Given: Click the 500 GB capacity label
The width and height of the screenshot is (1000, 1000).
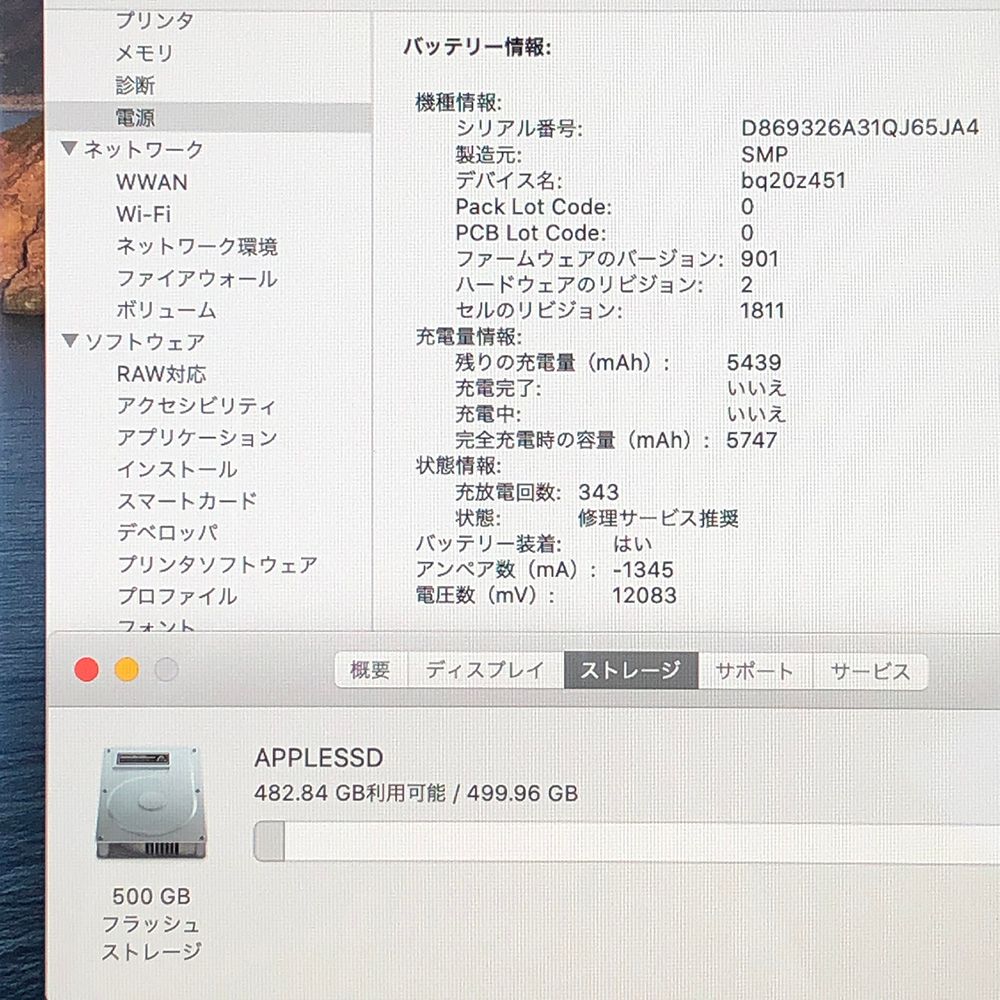Looking at the screenshot, I should coord(151,897).
